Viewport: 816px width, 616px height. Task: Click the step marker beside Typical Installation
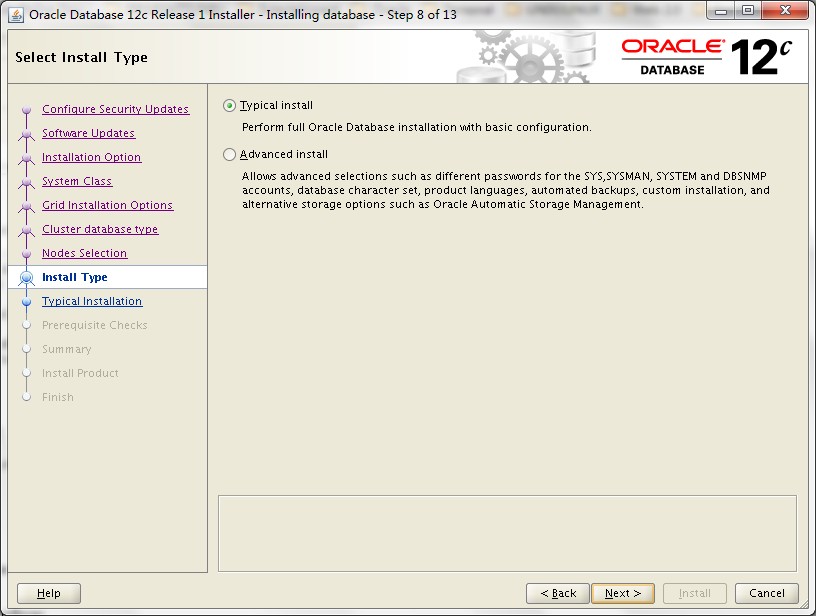[x=27, y=301]
